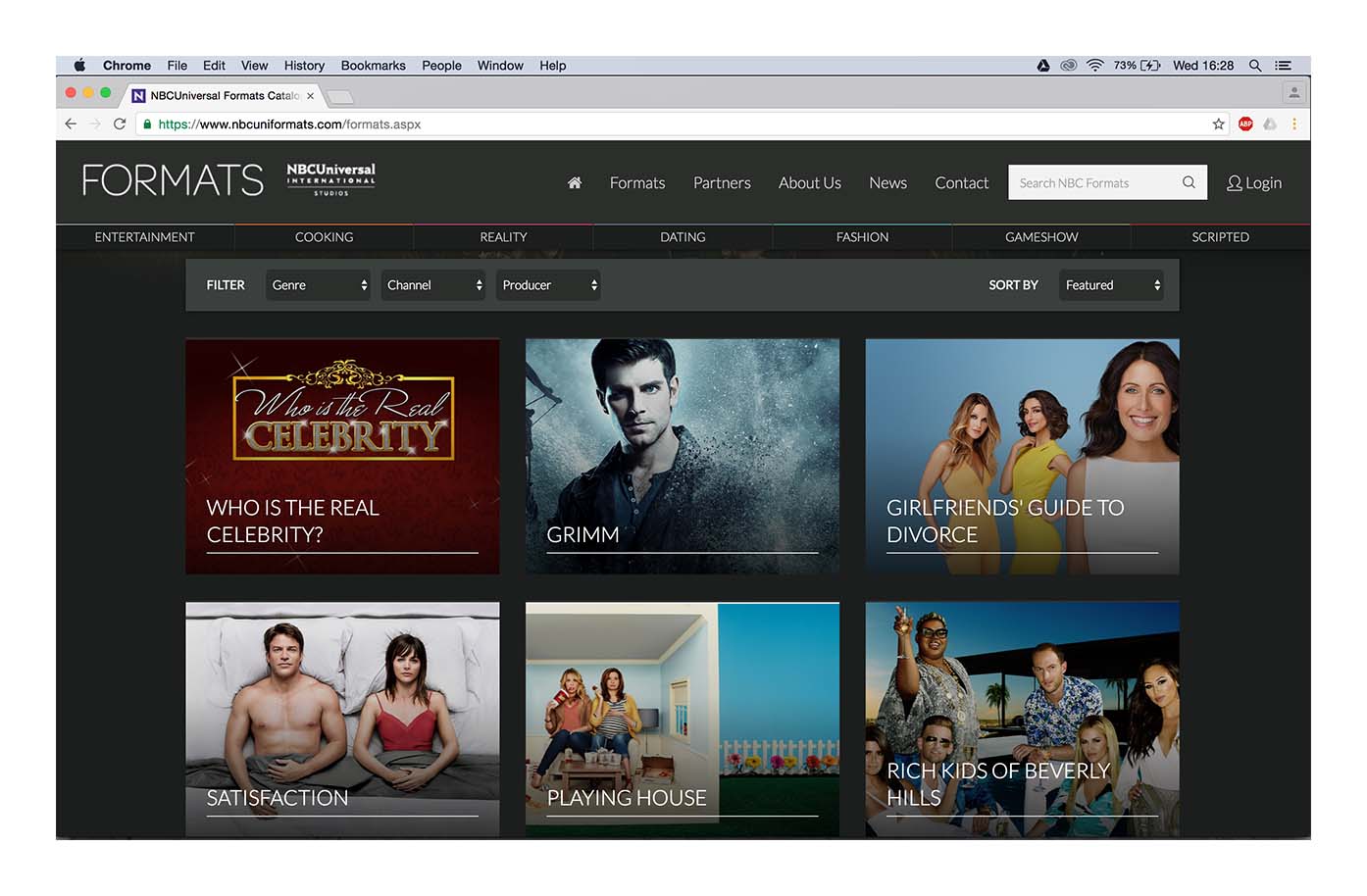Image resolution: width=1367 pixels, height=896 pixels.
Task: Open a new tab with the new tab button
Action: (339, 96)
